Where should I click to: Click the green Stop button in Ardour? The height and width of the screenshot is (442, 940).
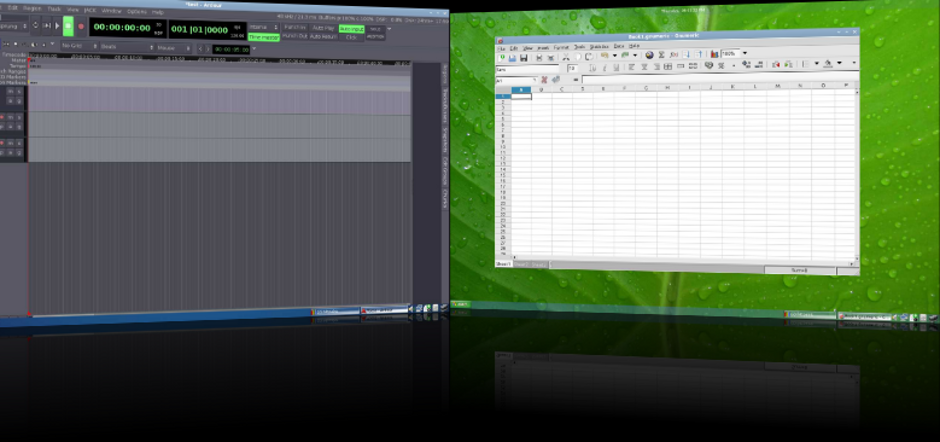pos(68,26)
